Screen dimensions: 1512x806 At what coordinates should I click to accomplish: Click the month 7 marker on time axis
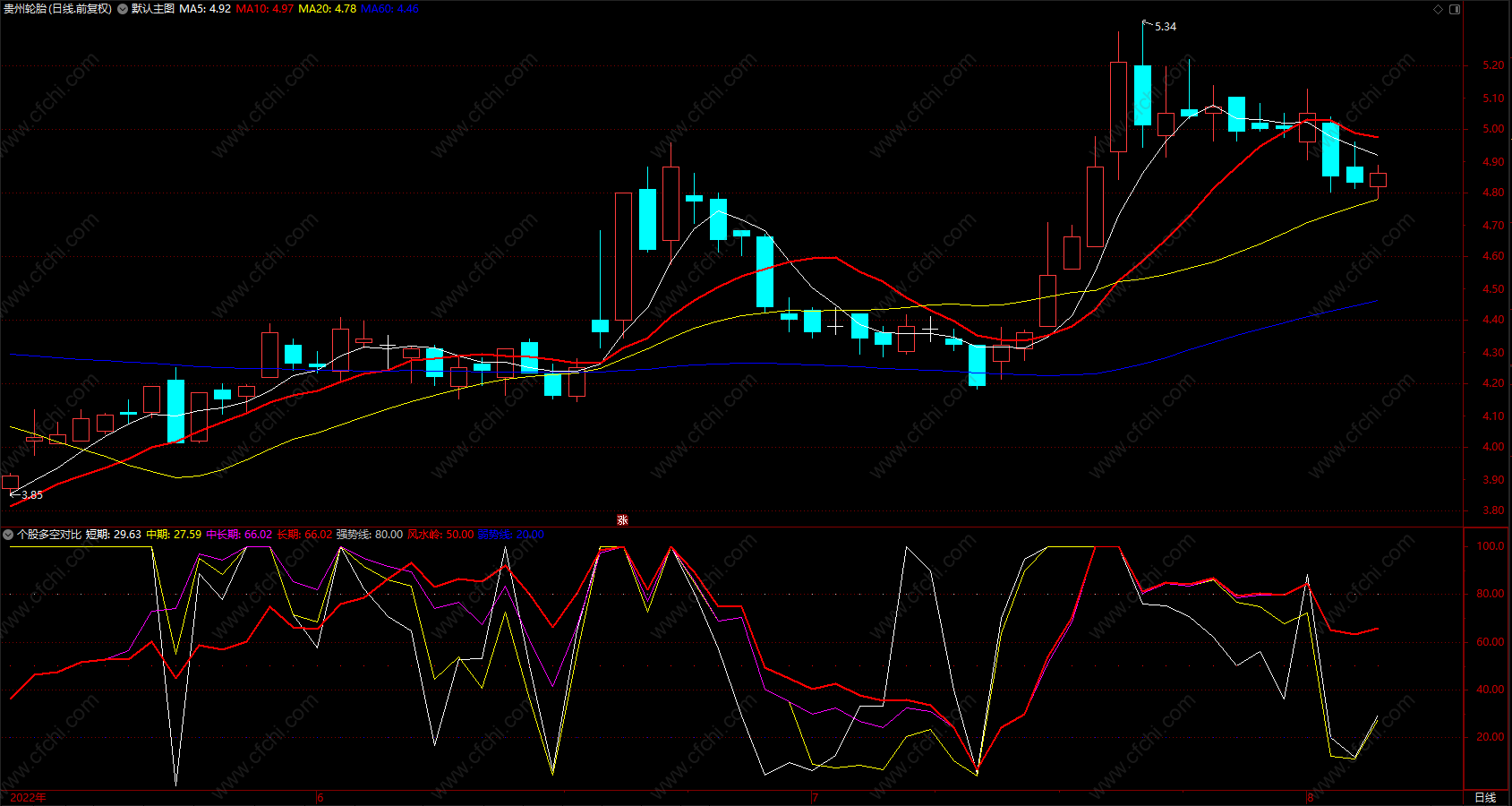pyautogui.click(x=816, y=797)
